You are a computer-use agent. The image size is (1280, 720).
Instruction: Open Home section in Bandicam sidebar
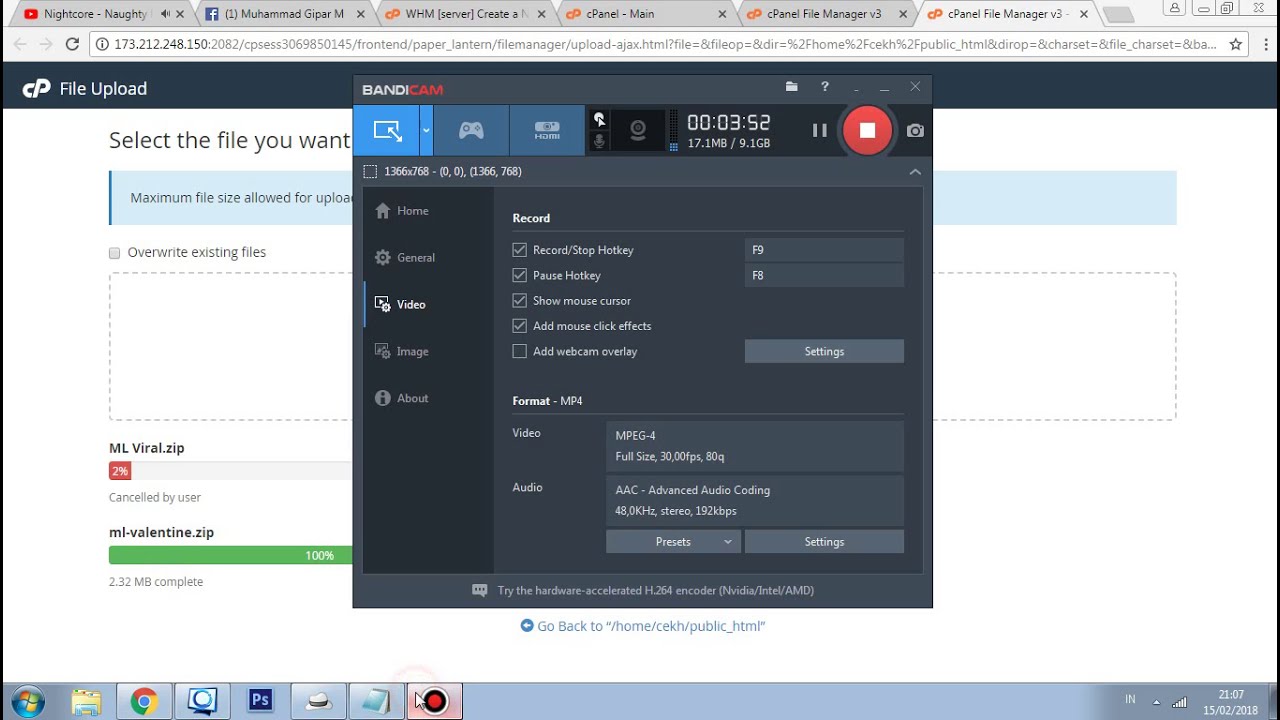(402, 211)
